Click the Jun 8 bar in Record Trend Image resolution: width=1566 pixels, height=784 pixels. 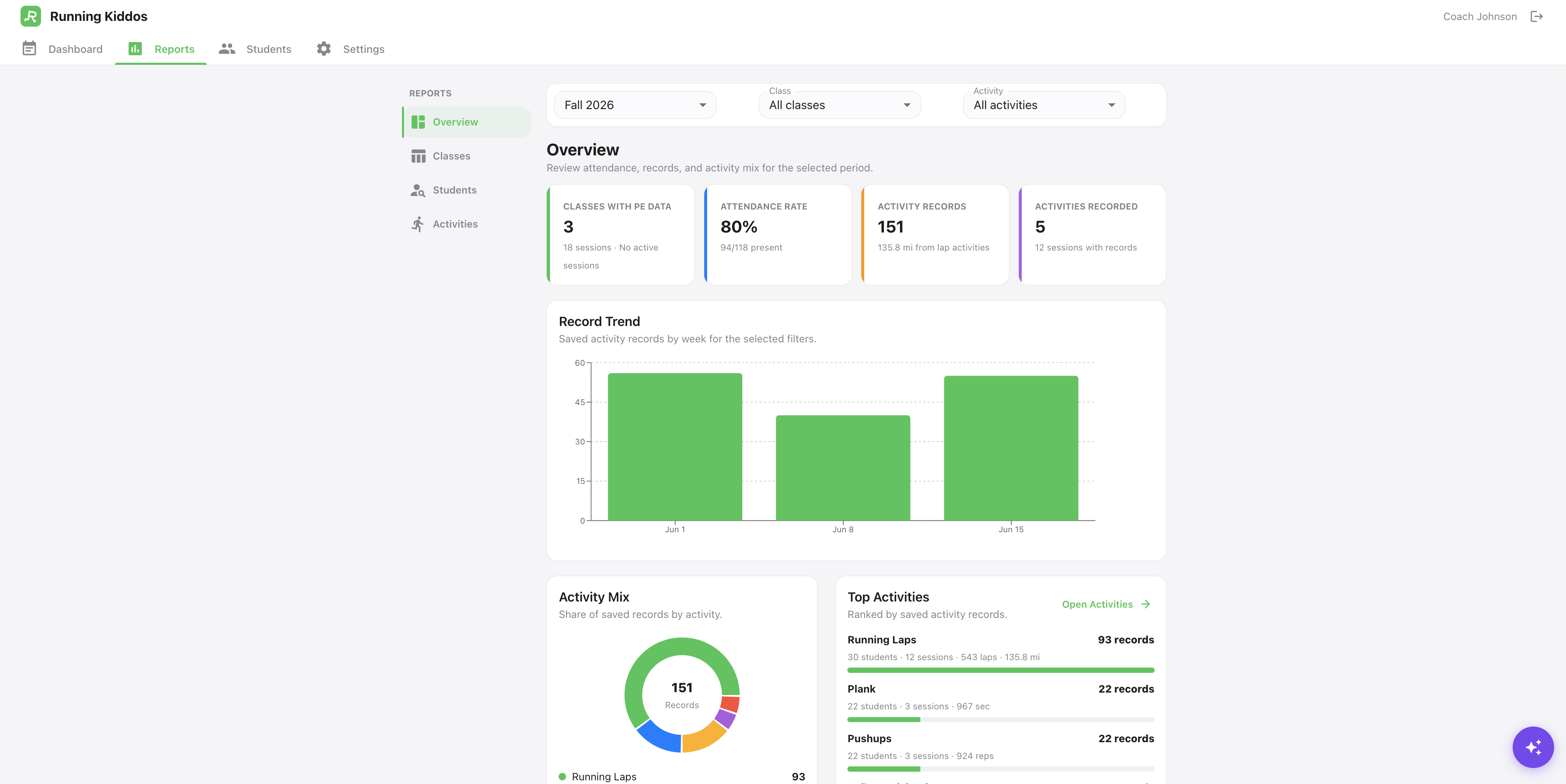[x=842, y=467]
